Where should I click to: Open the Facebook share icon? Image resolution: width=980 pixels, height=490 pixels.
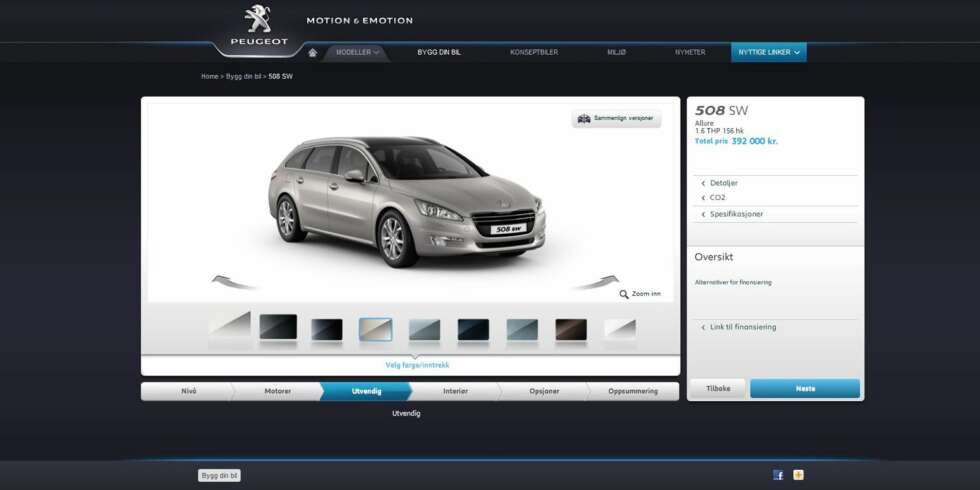coord(778,475)
